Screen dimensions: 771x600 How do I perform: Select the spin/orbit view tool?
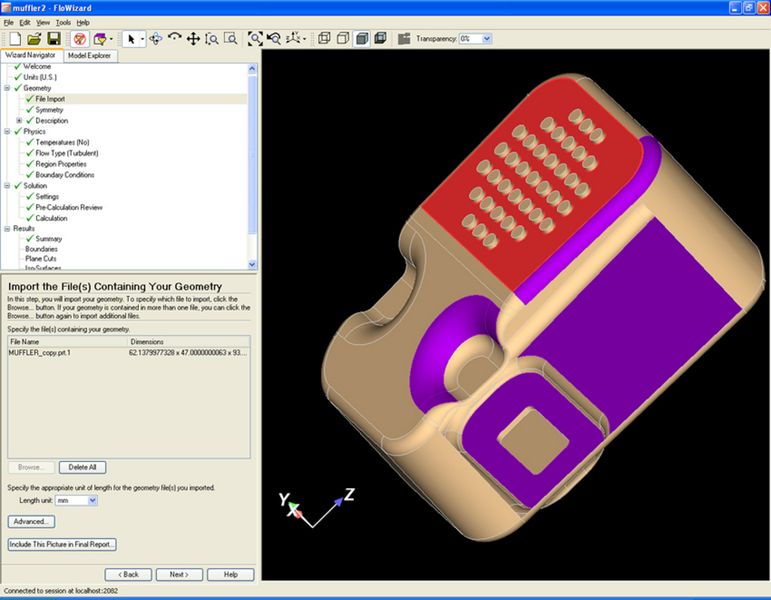click(x=156, y=39)
